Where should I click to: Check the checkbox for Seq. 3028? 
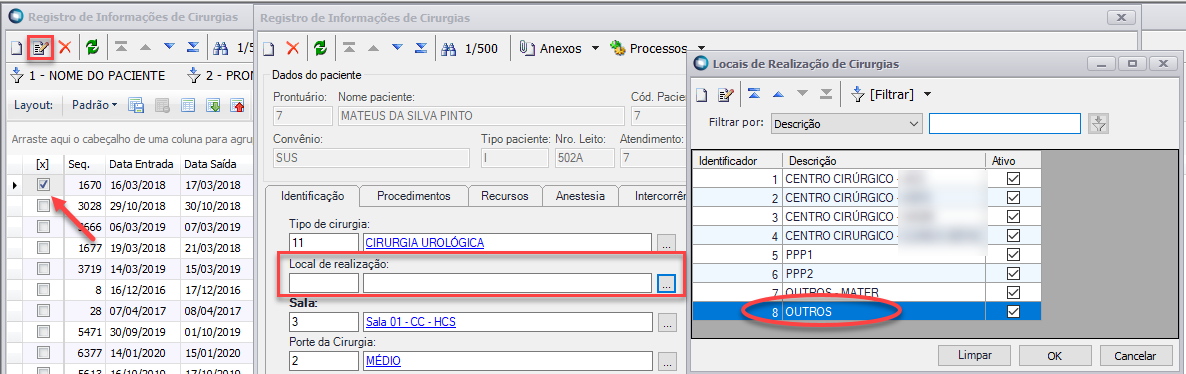pyautogui.click(x=44, y=205)
